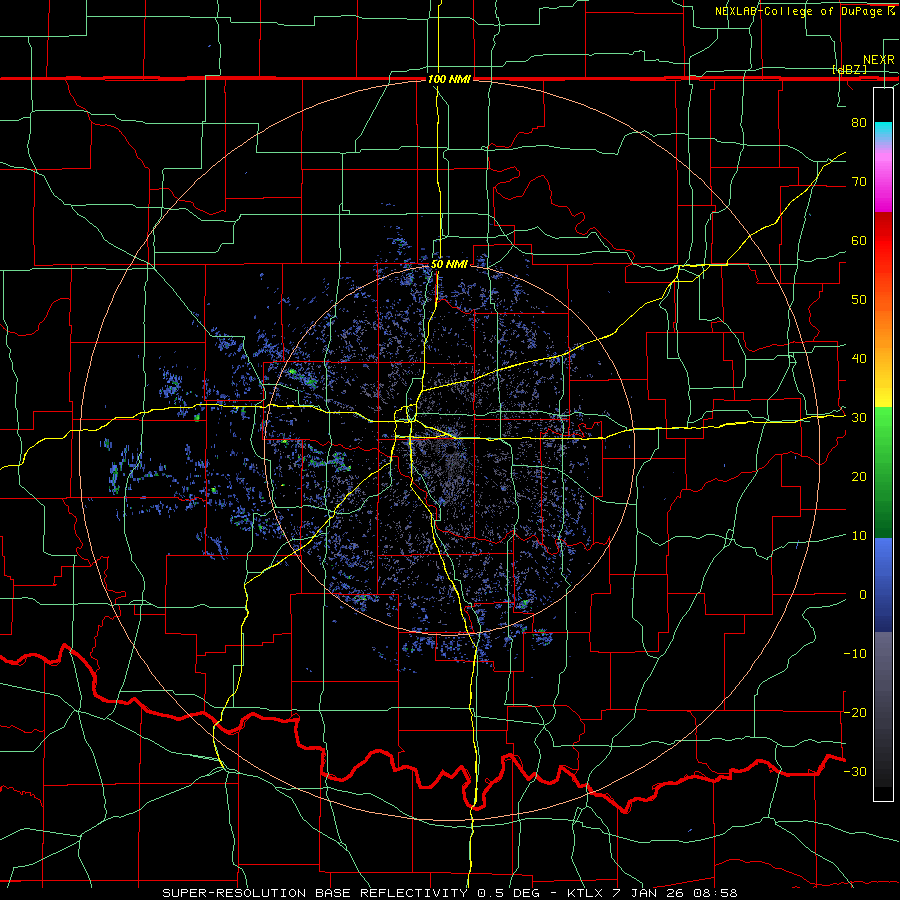900x900 pixels.
Task: Click the 30 value on the dBZ scale
Action: tap(859, 418)
